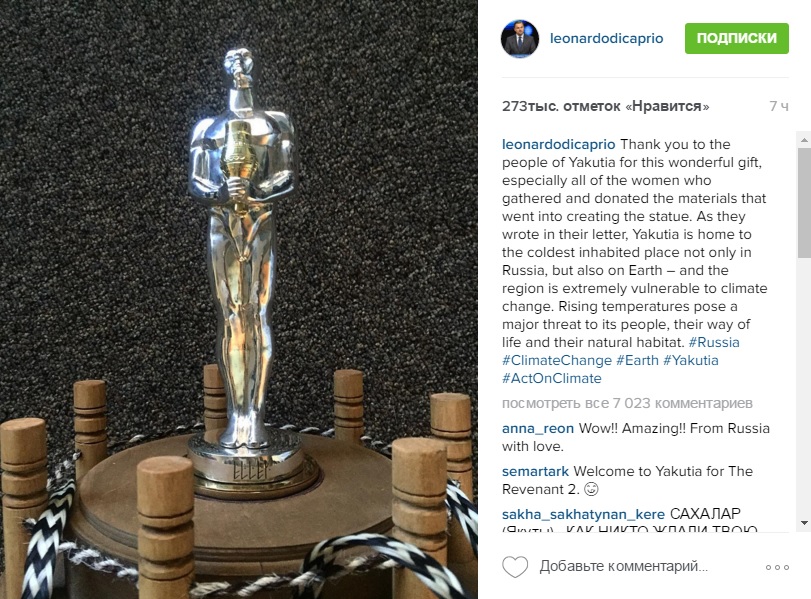
Task: Open leonardodicaprio username in header
Action: pos(606,38)
